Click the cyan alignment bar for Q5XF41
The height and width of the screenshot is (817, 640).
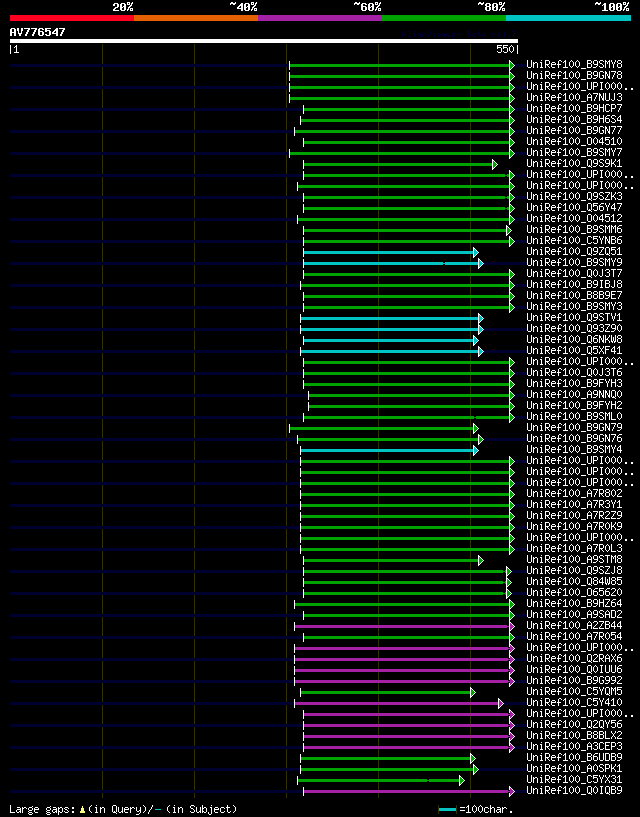pos(390,352)
